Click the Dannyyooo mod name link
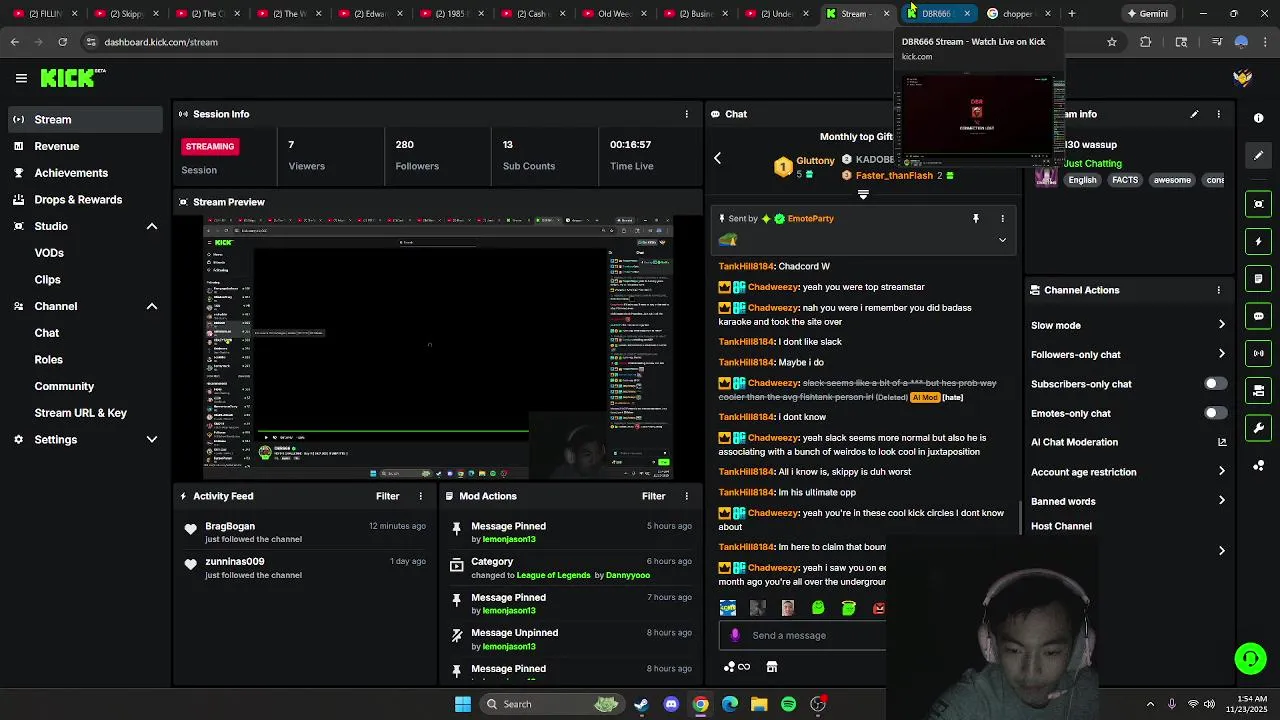 tap(628, 575)
